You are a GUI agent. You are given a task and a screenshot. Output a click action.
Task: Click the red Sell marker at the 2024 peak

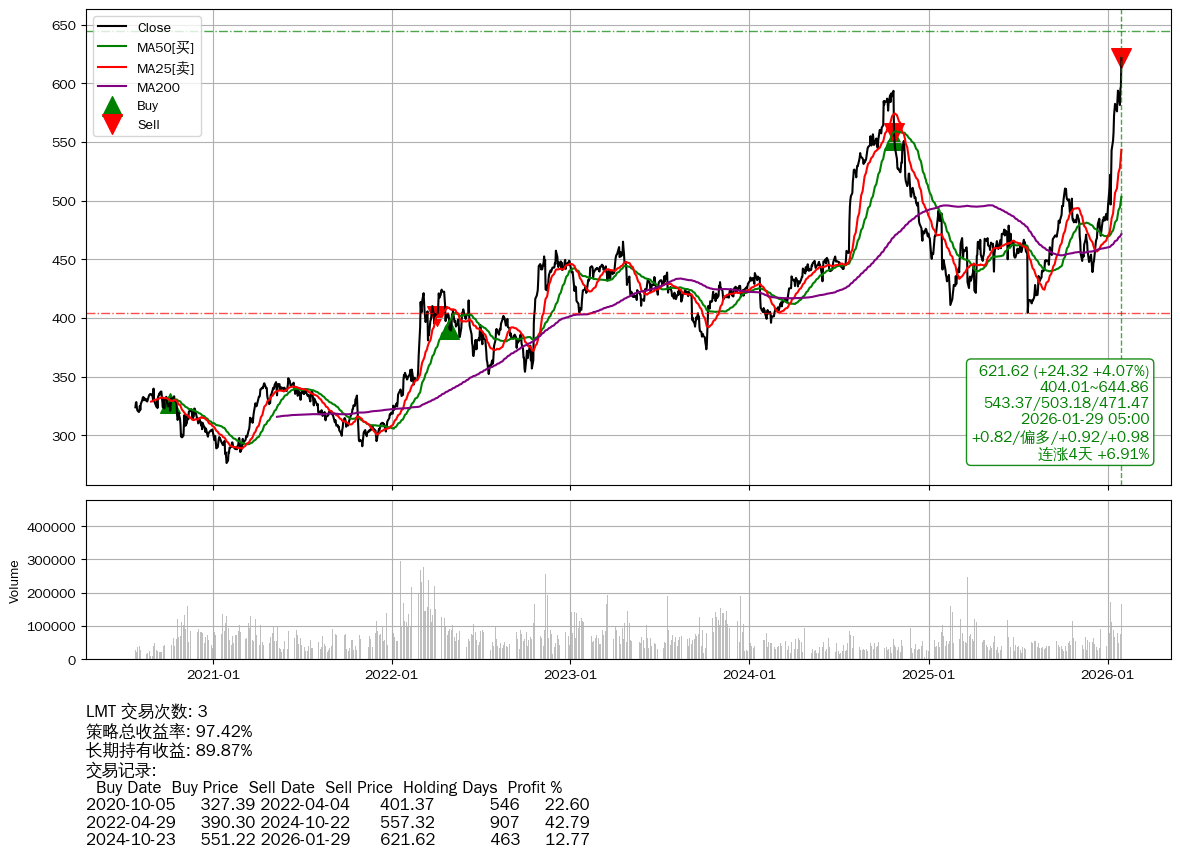click(x=894, y=131)
